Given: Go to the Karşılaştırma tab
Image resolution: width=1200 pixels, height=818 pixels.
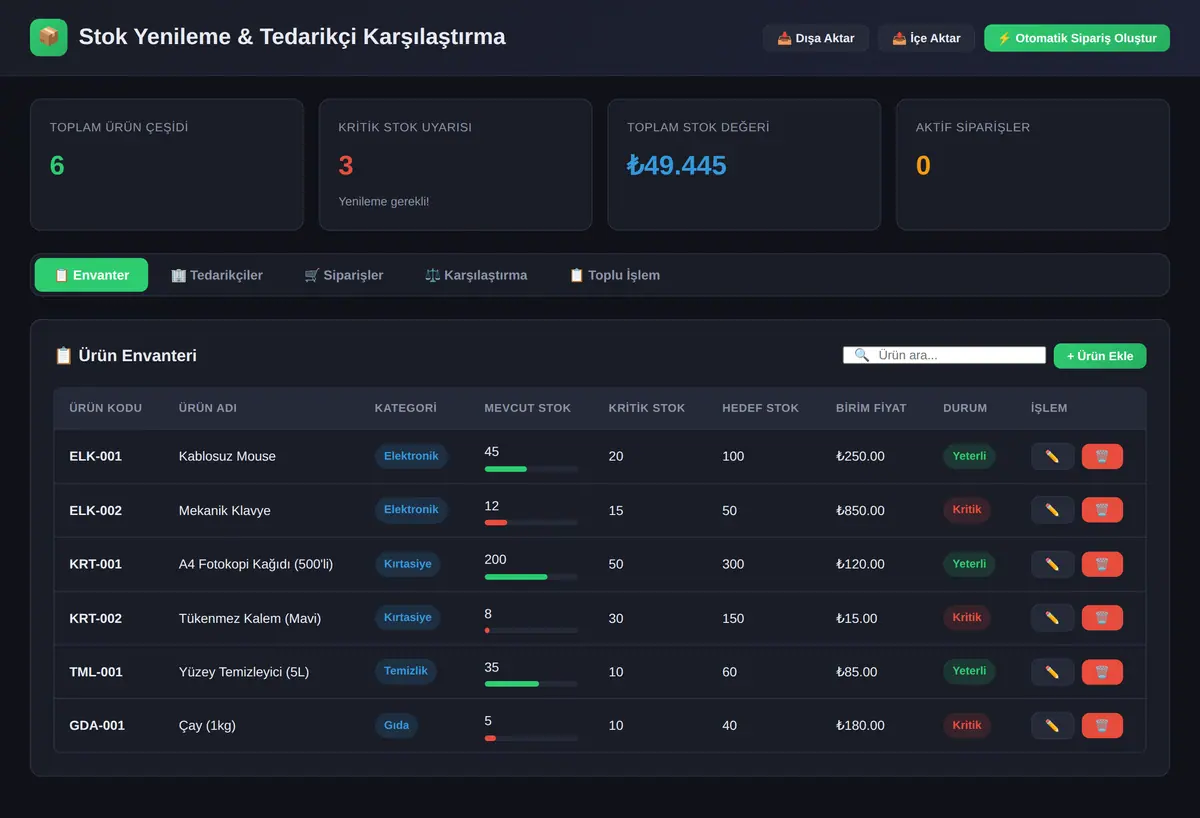Looking at the screenshot, I should [x=476, y=275].
